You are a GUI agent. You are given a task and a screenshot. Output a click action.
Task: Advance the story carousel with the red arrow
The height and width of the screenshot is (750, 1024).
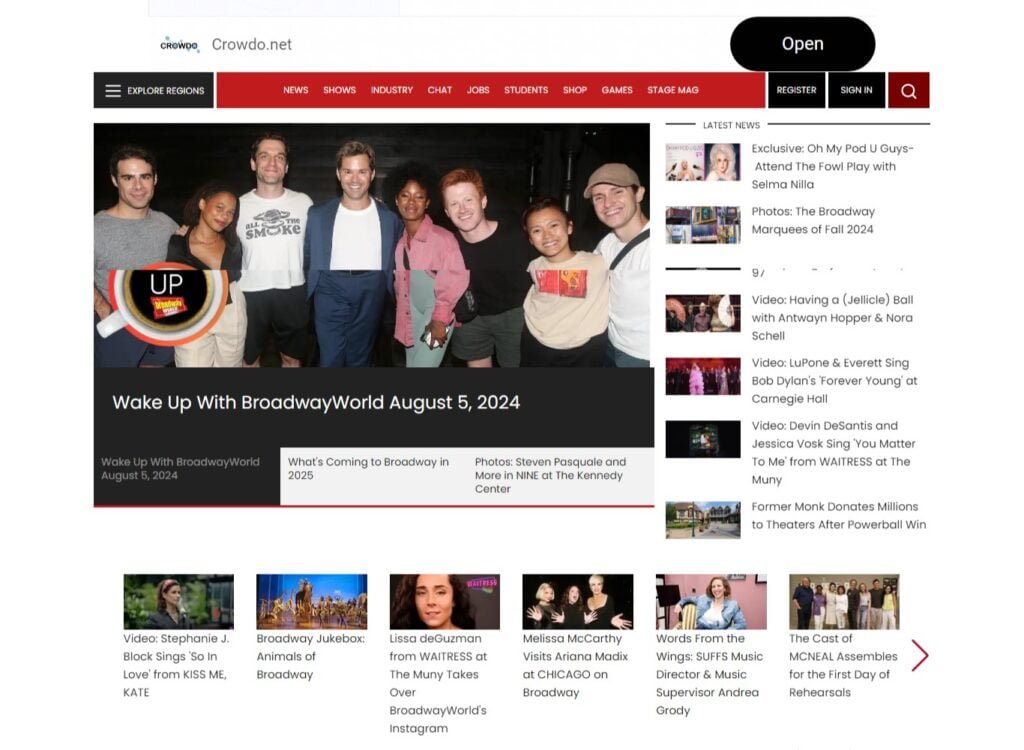click(x=920, y=656)
